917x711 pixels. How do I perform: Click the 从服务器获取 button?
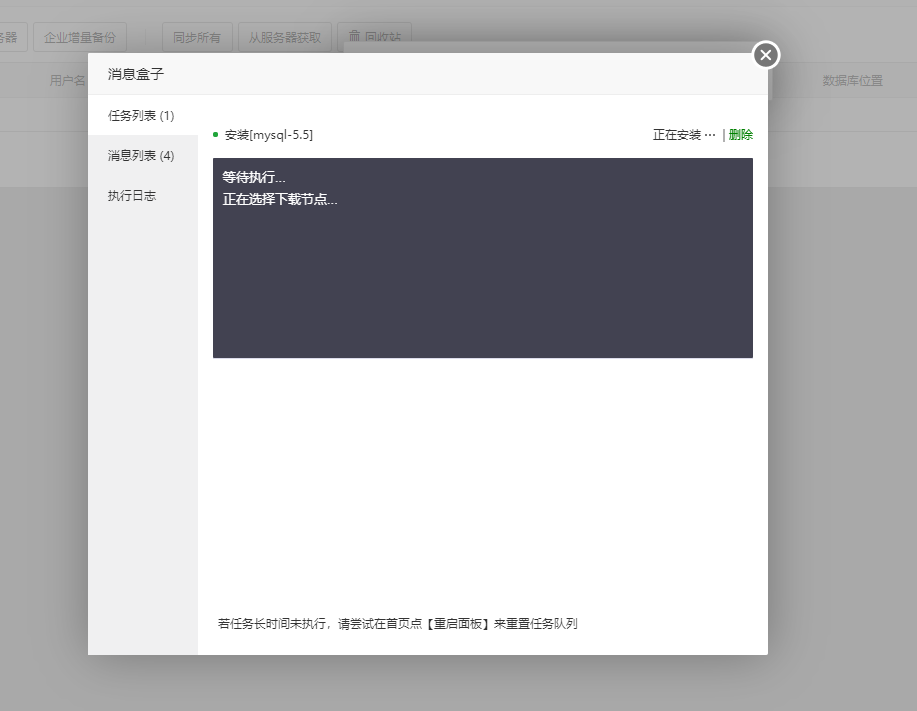tap(285, 37)
